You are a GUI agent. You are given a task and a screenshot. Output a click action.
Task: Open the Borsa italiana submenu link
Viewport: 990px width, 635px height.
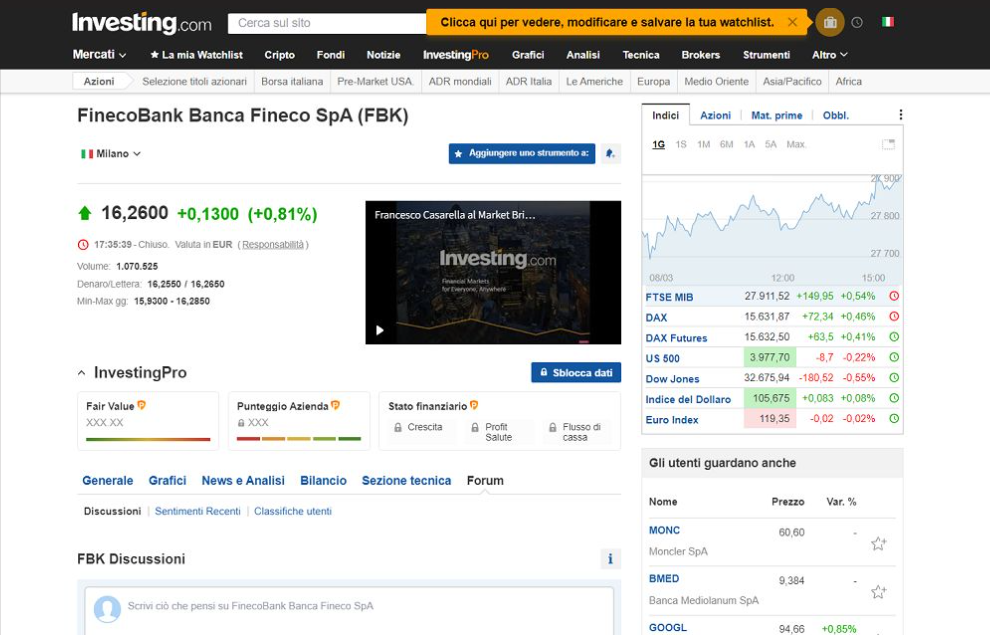(292, 81)
